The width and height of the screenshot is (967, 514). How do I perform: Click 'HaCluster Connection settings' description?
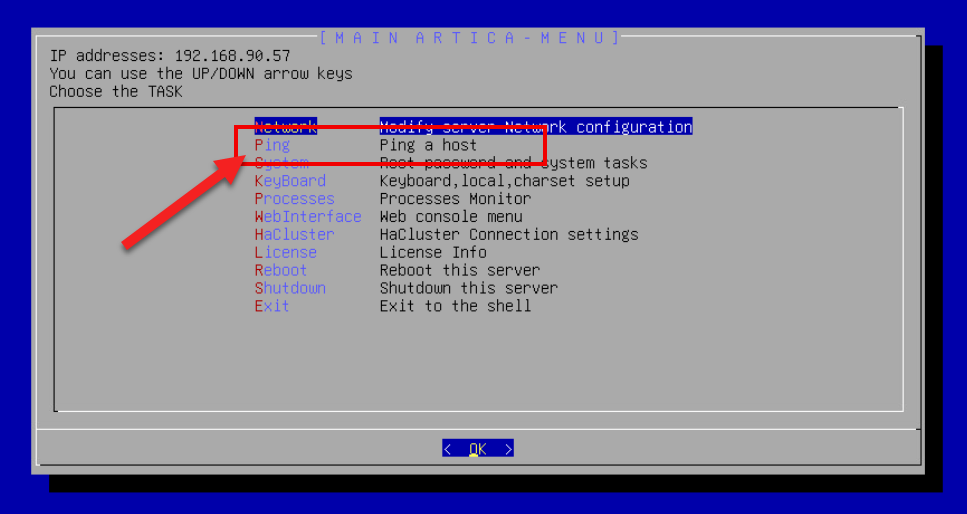pyautogui.click(x=509, y=234)
